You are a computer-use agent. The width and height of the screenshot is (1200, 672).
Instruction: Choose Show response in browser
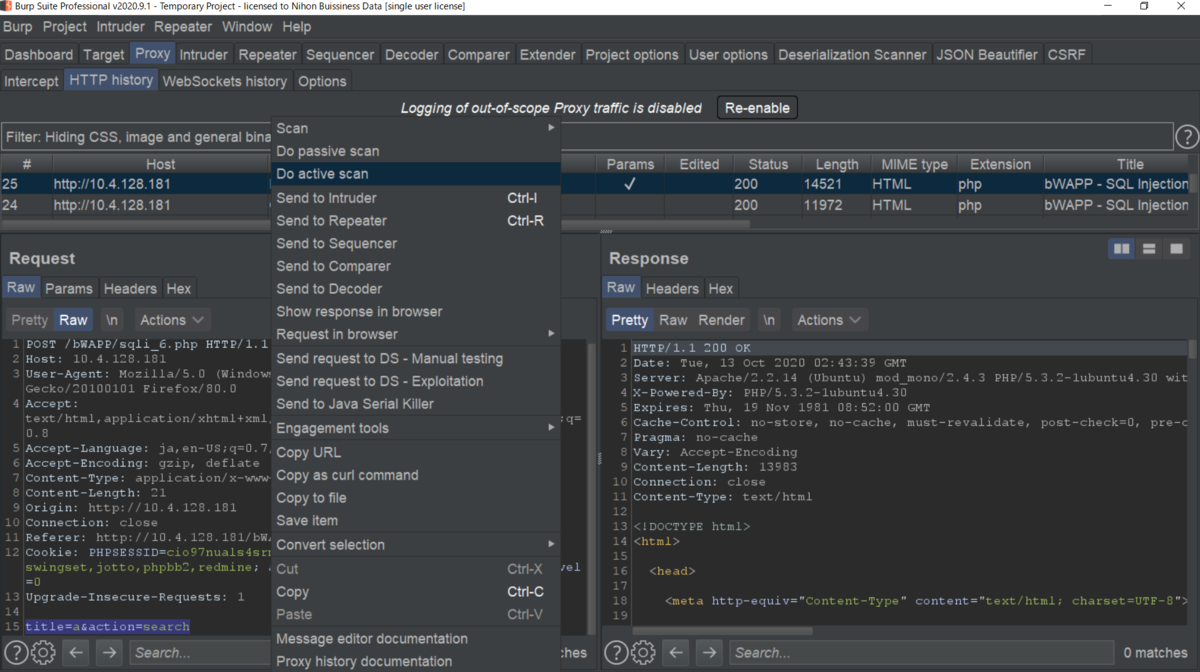tap(415, 311)
